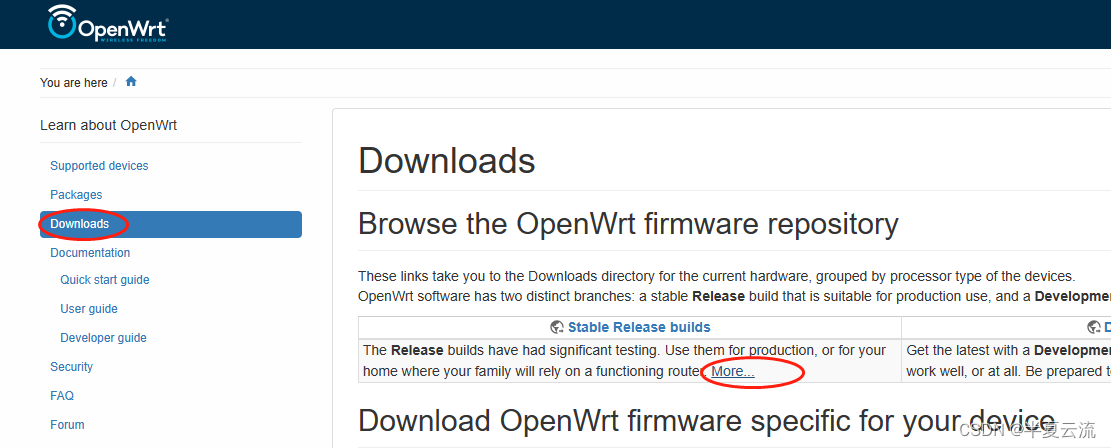Image resolution: width=1111 pixels, height=448 pixels.
Task: Select Downloads sidebar item
Action: [x=171, y=224]
